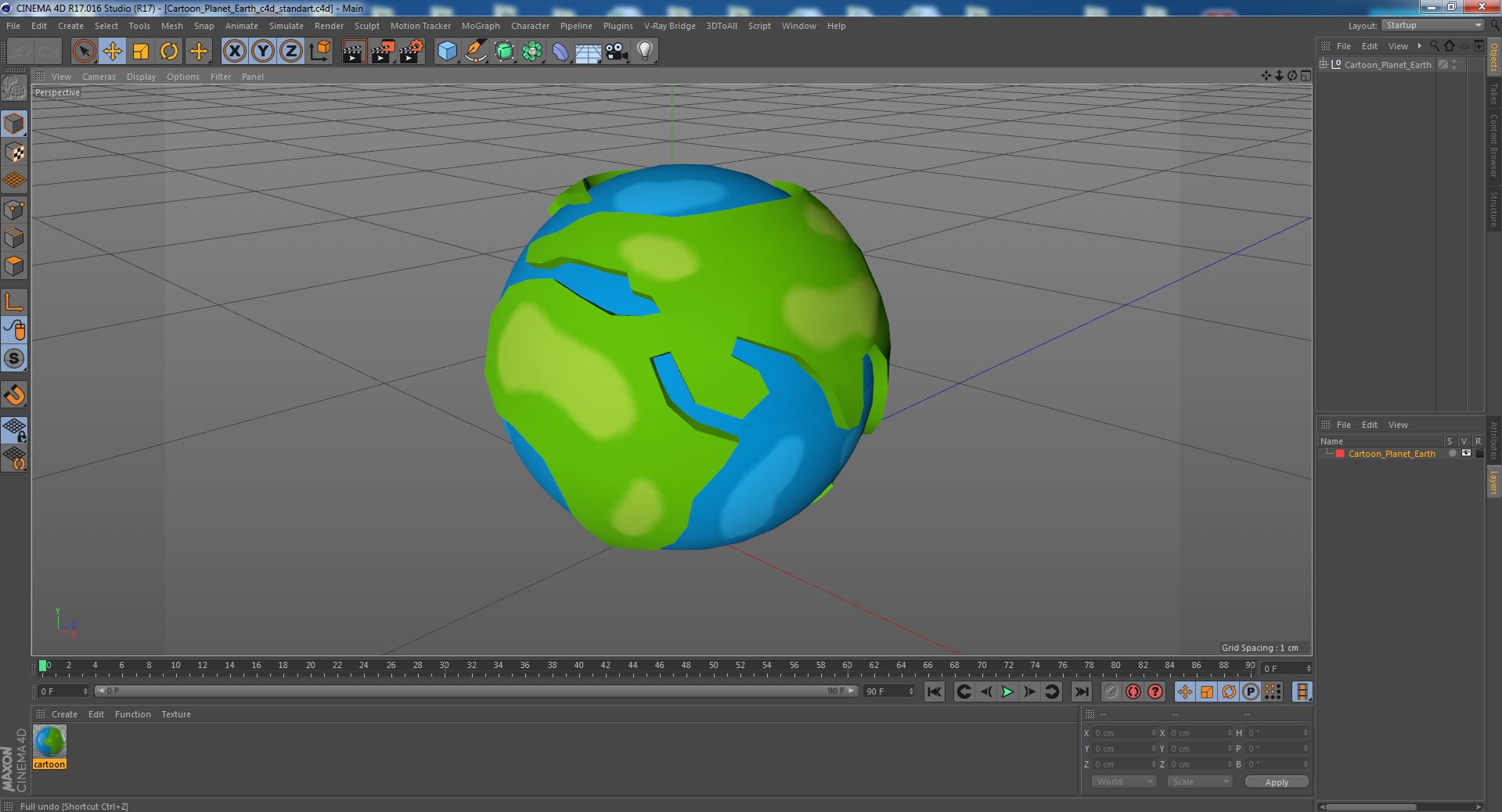
Task: Add a Floor environment object
Action: click(589, 52)
